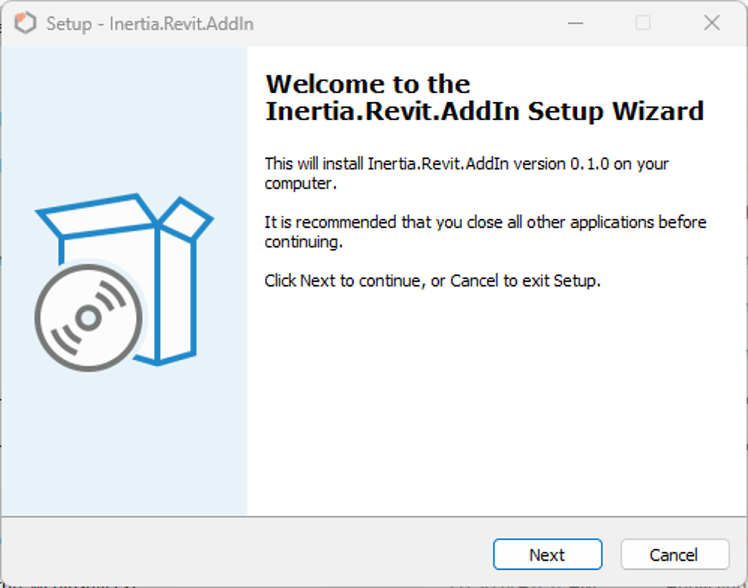Viewport: 748px width, 588px height.
Task: Click the light blue sidebar above the box
Action: (124, 119)
